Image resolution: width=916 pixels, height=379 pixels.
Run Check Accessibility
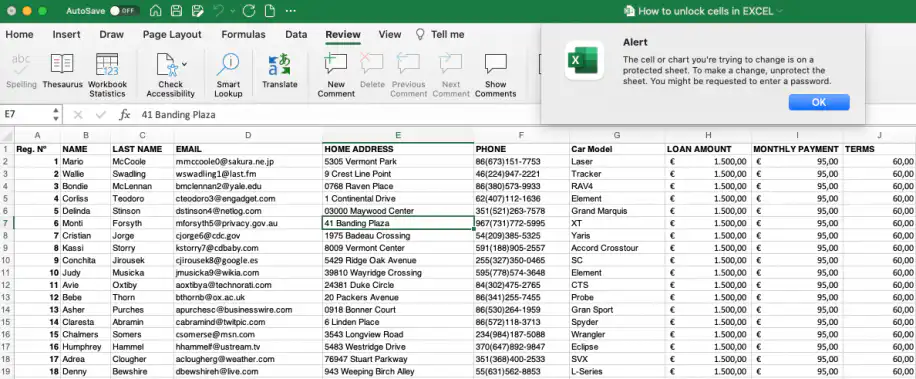(x=170, y=75)
